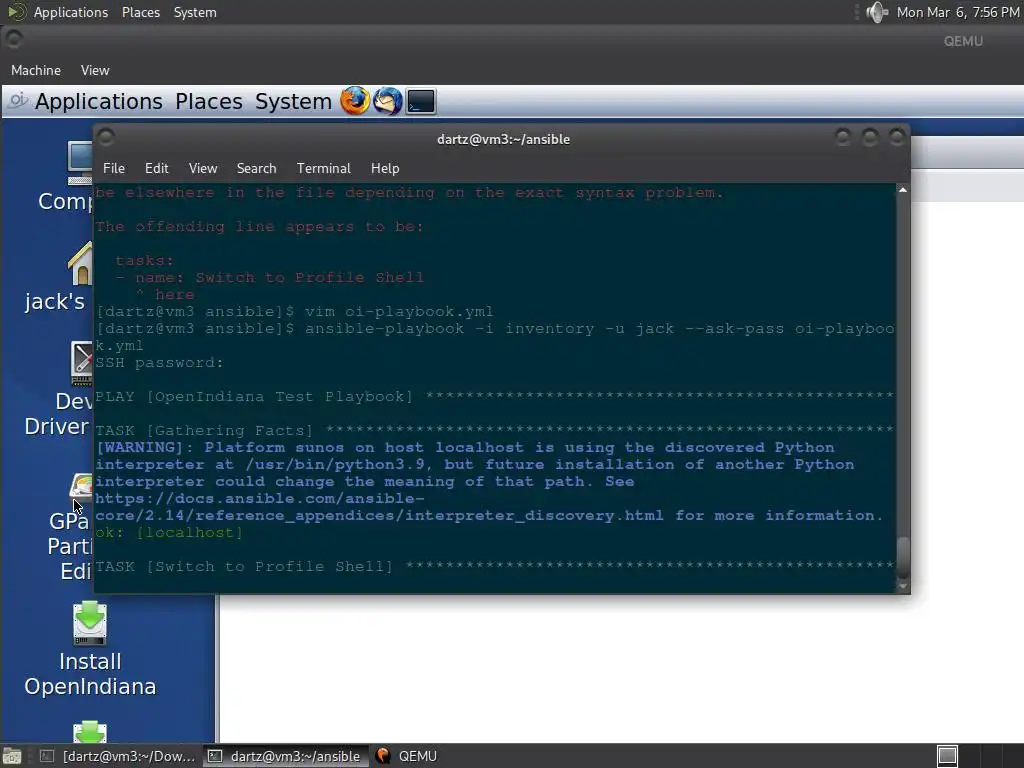Open the terminal Terminal menu
The image size is (1024, 768).
click(x=324, y=168)
